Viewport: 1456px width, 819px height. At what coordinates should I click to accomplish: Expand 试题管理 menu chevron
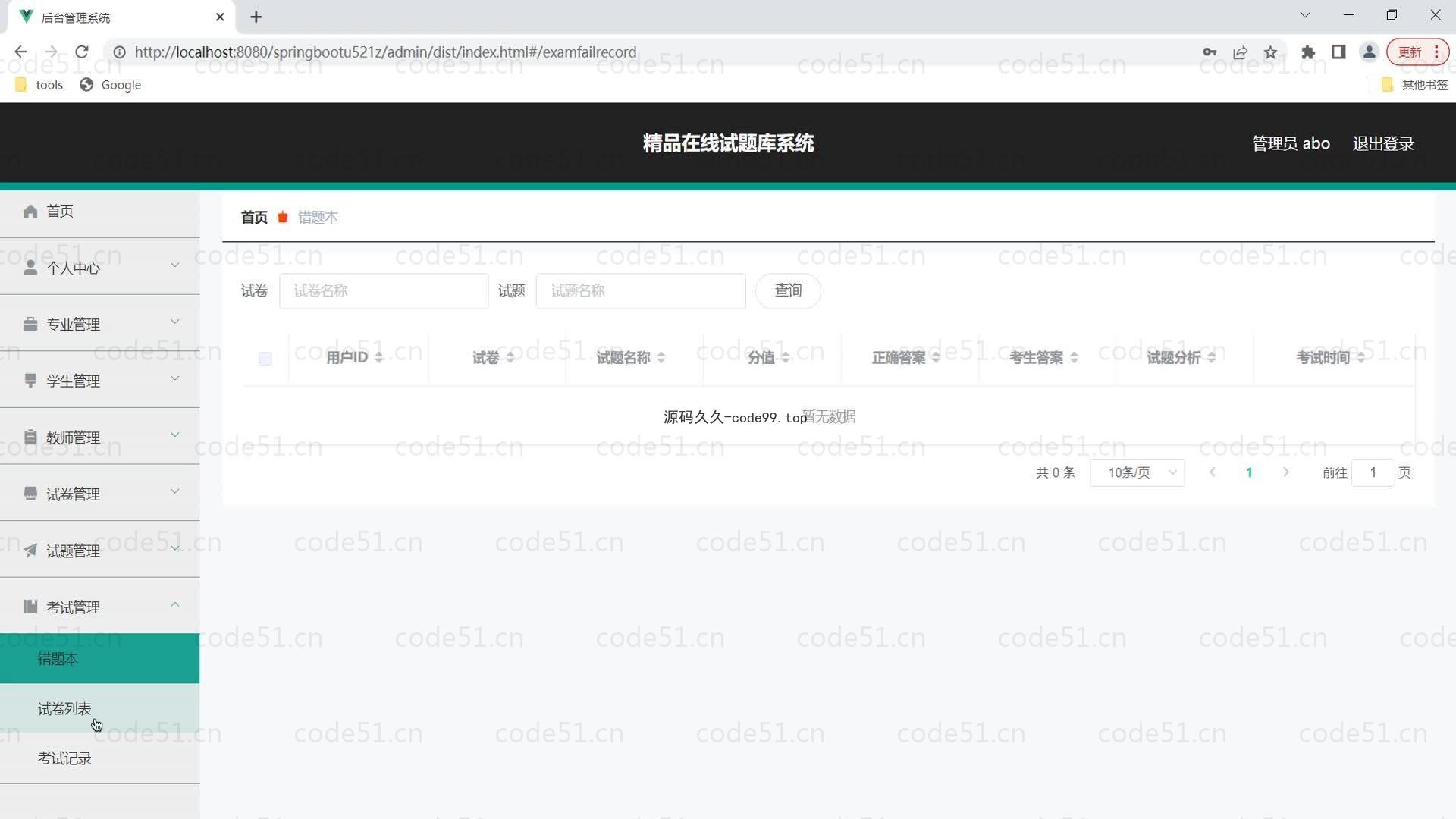175,548
